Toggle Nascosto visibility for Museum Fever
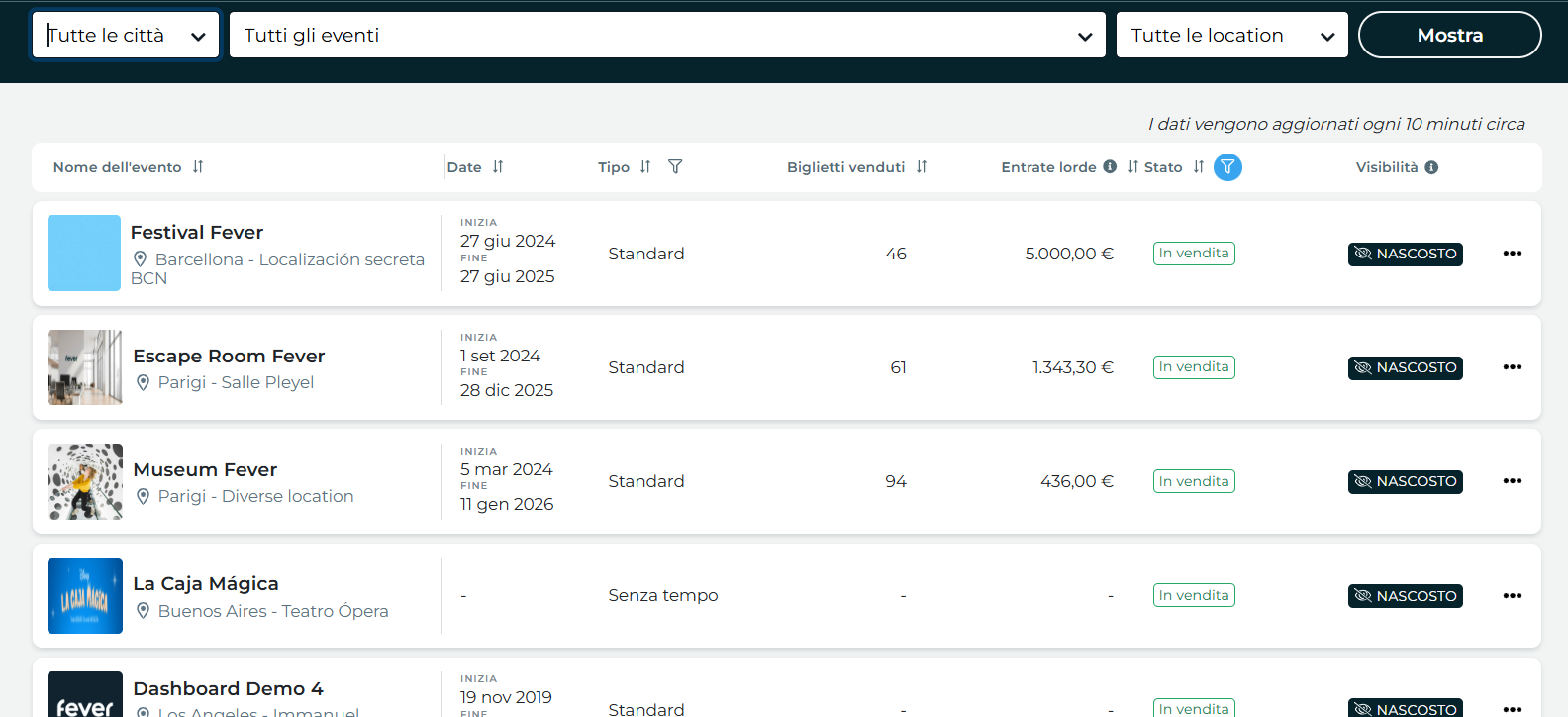Viewport: 1568px width, 717px height. coord(1406,481)
